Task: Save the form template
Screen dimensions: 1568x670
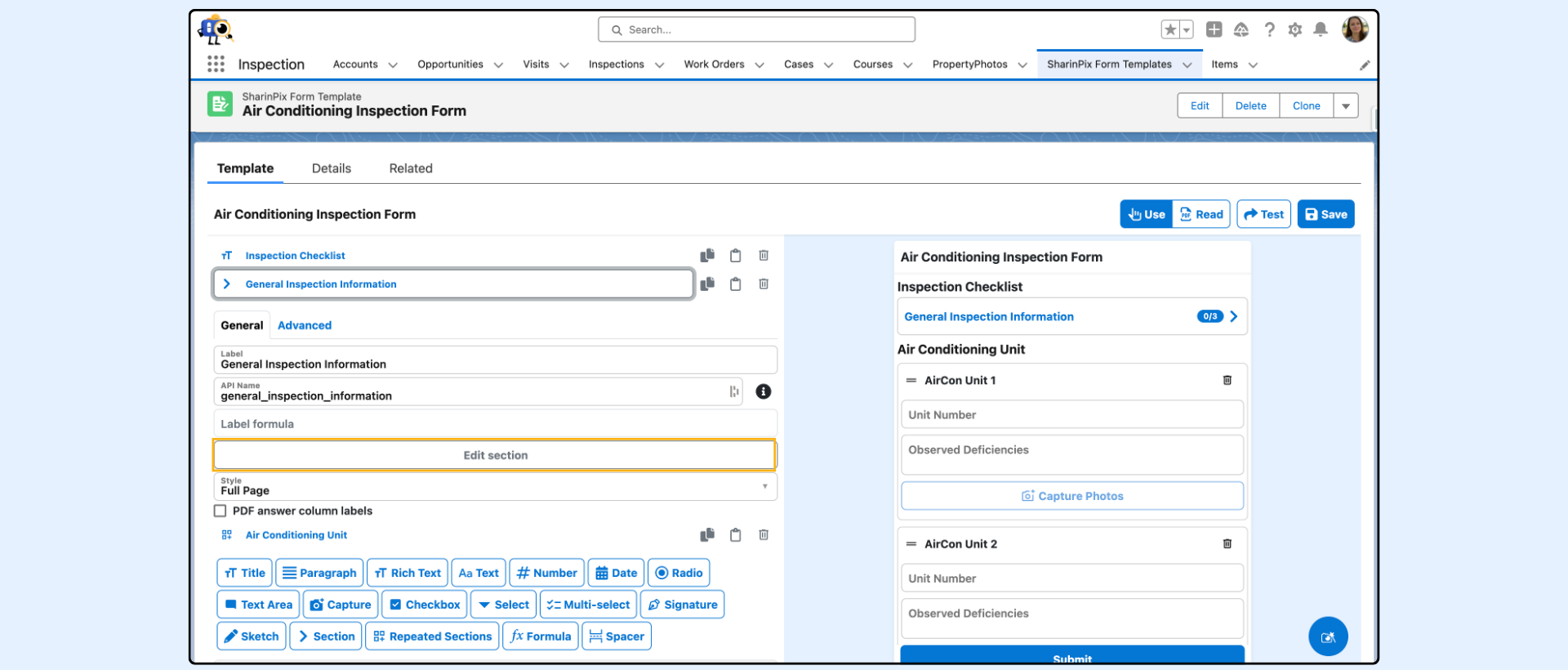Action: pyautogui.click(x=1325, y=215)
